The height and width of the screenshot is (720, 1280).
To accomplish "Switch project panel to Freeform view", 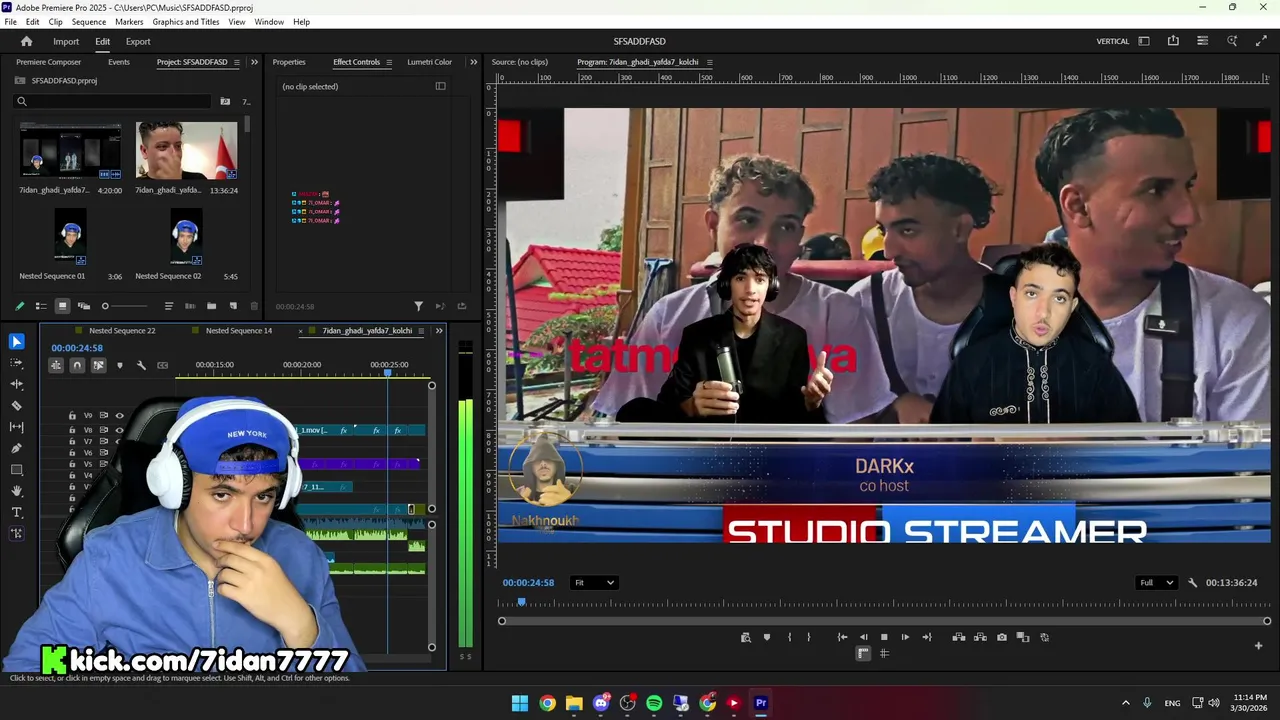I will pyautogui.click(x=84, y=306).
